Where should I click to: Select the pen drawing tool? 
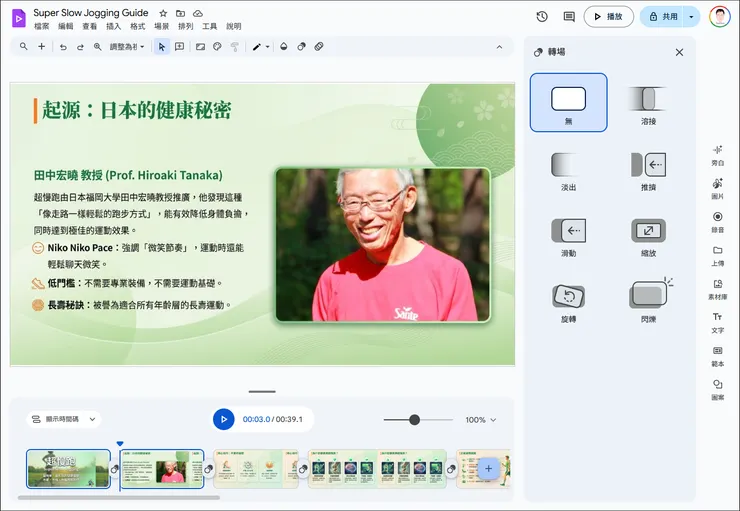[x=256, y=47]
